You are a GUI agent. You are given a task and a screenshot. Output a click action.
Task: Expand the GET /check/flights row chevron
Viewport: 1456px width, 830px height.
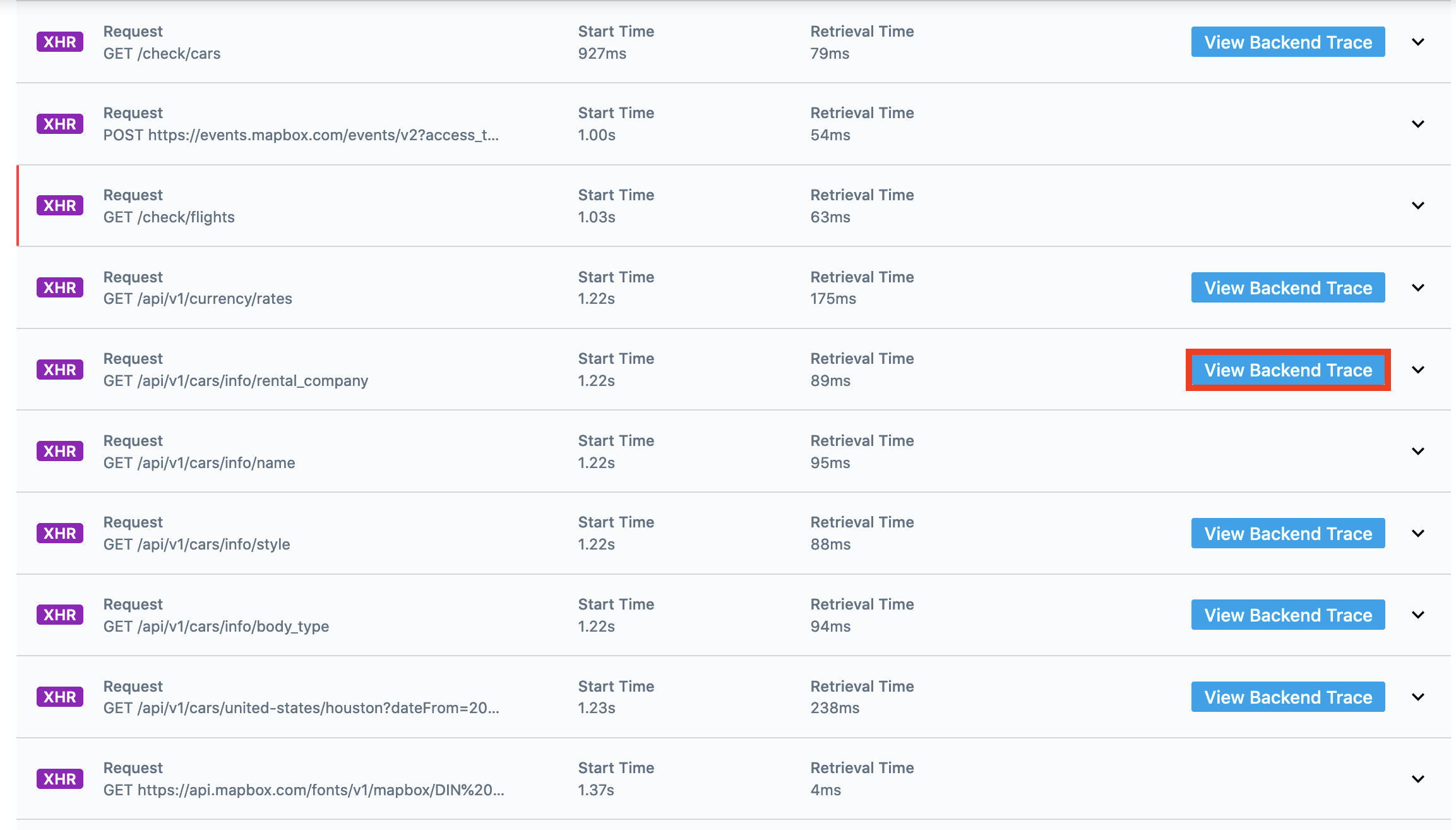1418,206
